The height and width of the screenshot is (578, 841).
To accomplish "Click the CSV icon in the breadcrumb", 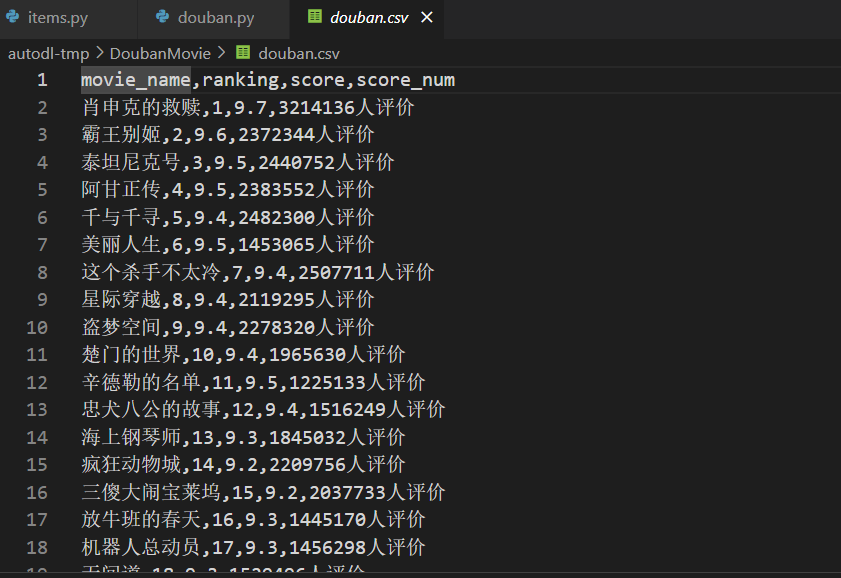I will coord(243,53).
